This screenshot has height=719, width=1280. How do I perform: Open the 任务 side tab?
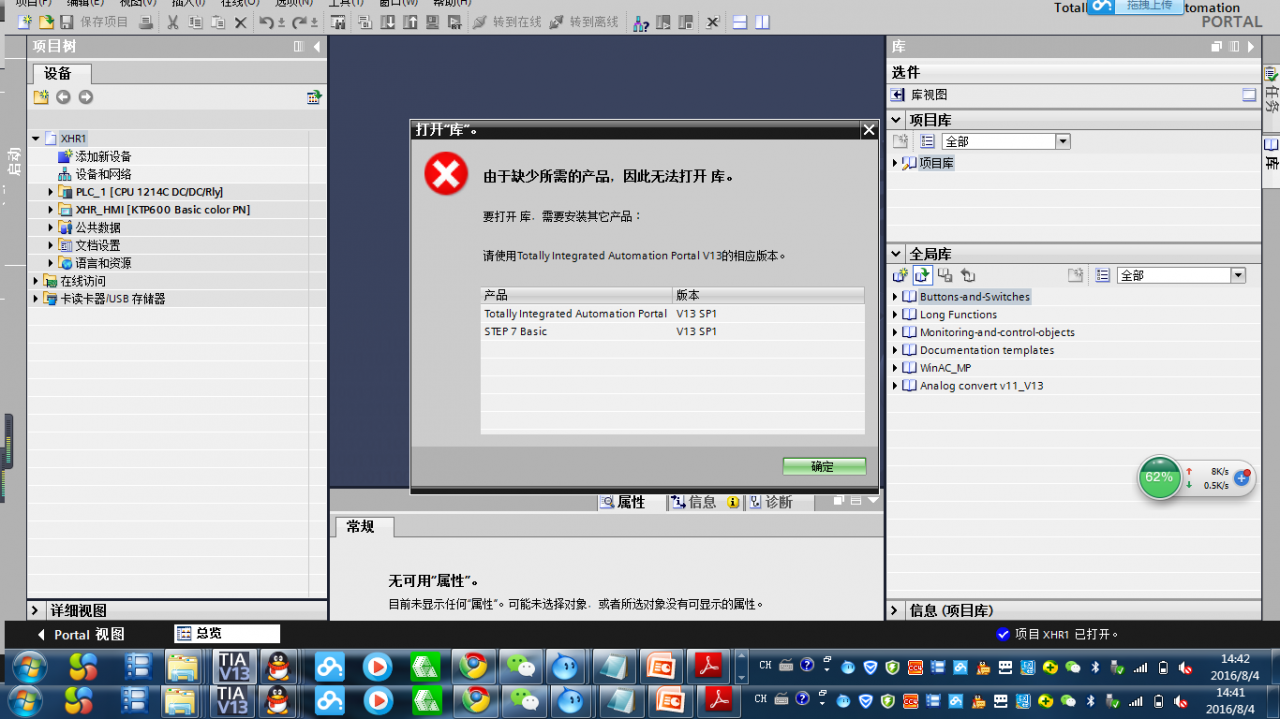click(1271, 90)
